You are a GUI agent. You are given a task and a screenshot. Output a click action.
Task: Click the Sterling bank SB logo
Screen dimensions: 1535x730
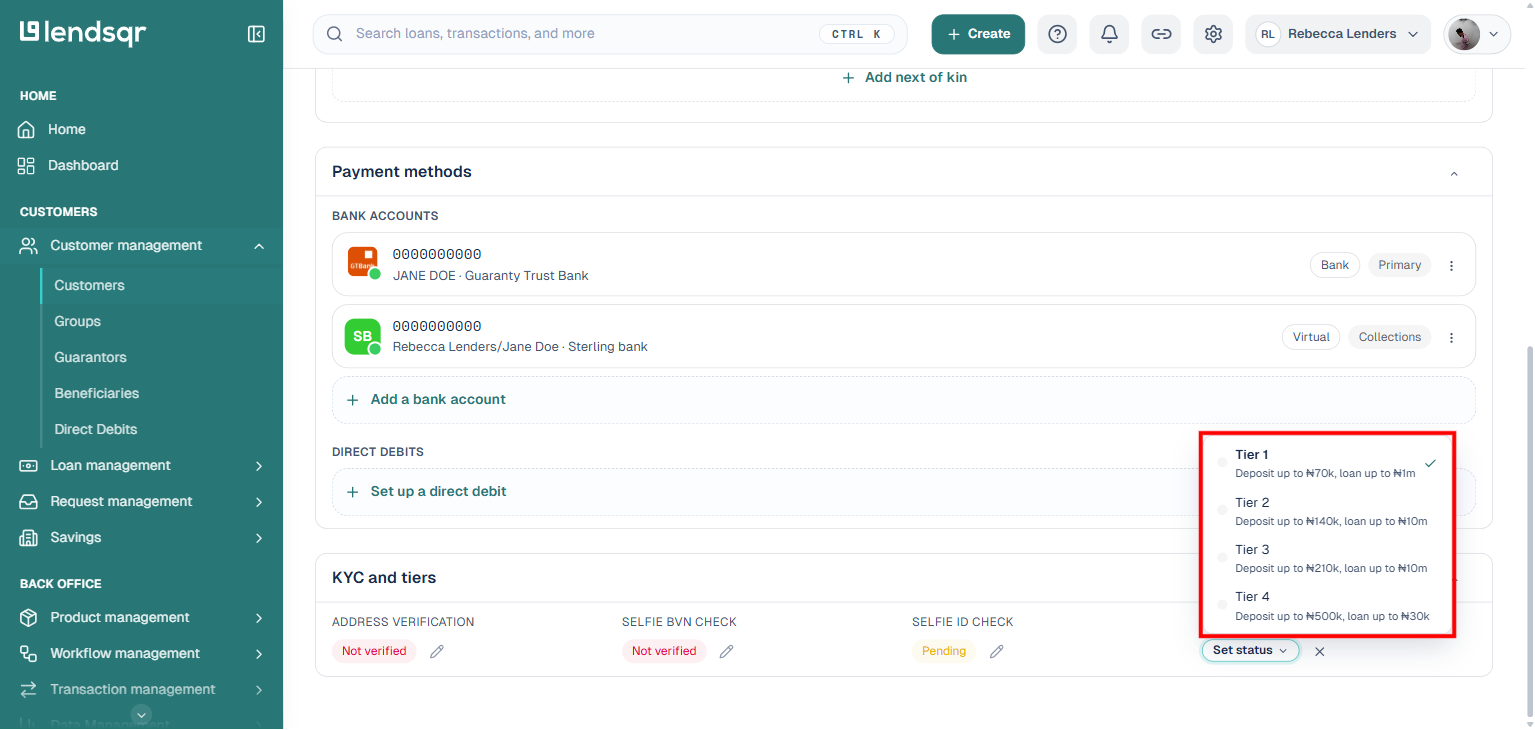tap(363, 336)
